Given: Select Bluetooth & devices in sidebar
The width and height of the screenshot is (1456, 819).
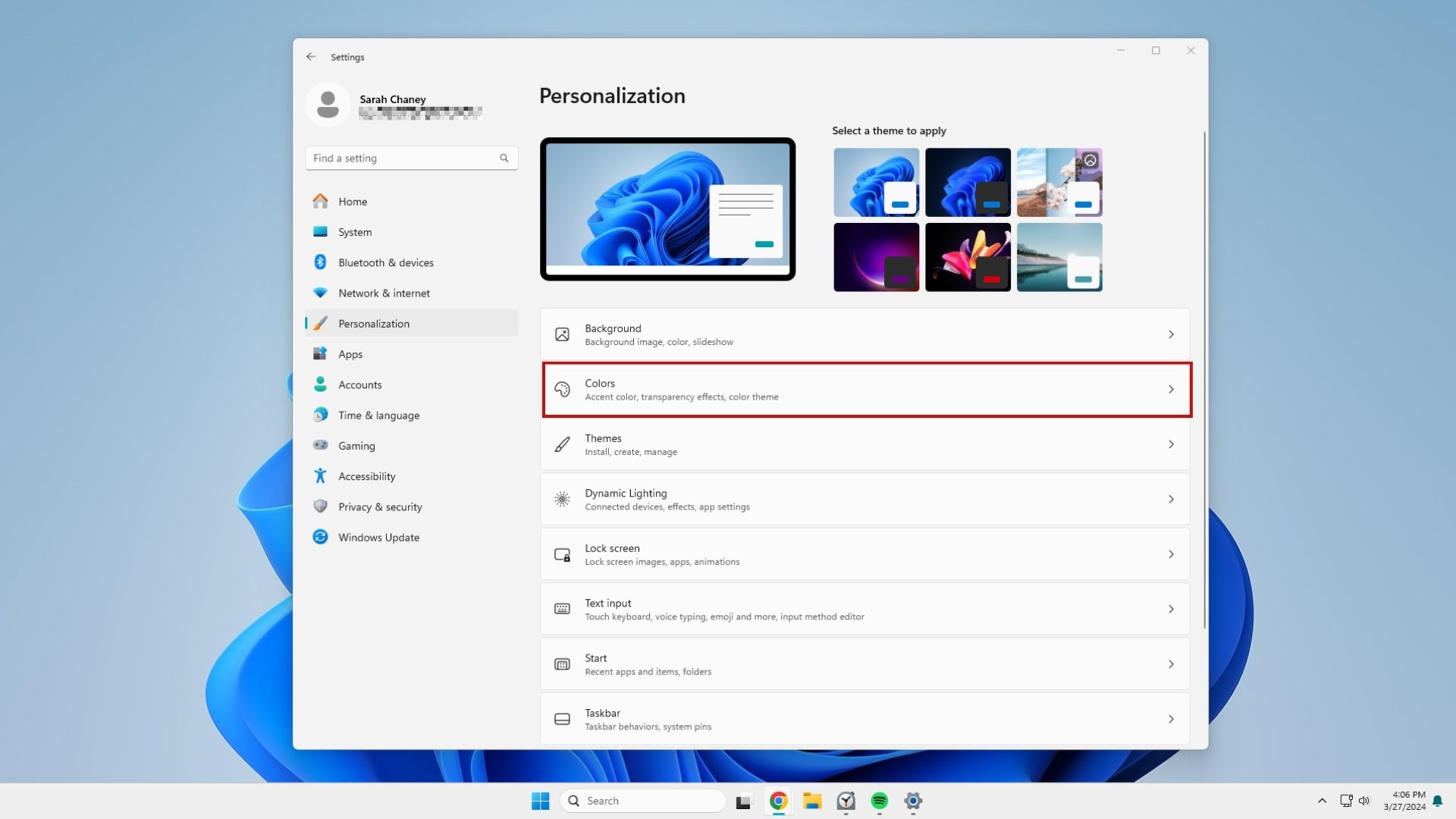Looking at the screenshot, I should point(385,262).
